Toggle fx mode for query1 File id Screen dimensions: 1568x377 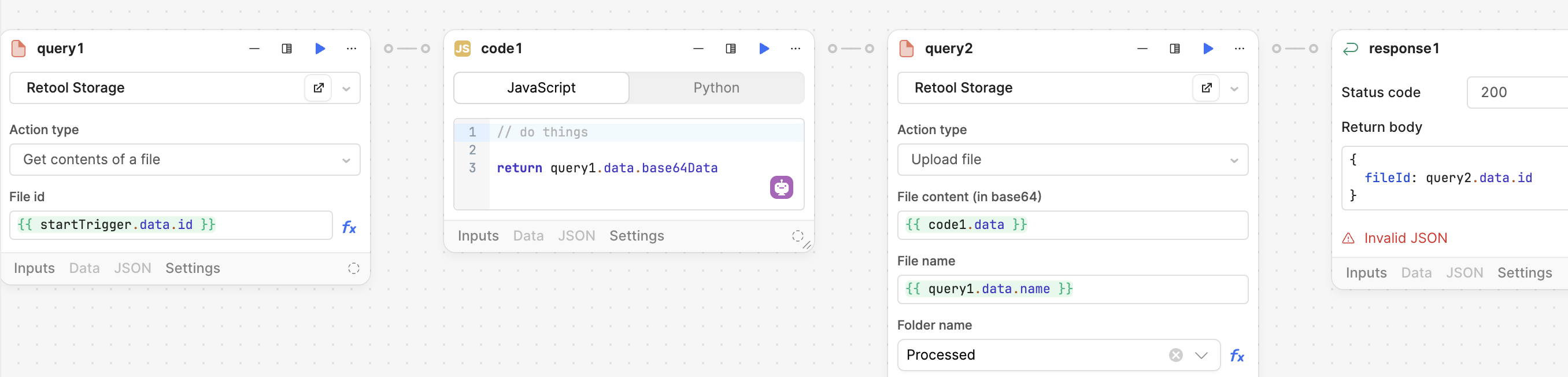(349, 227)
